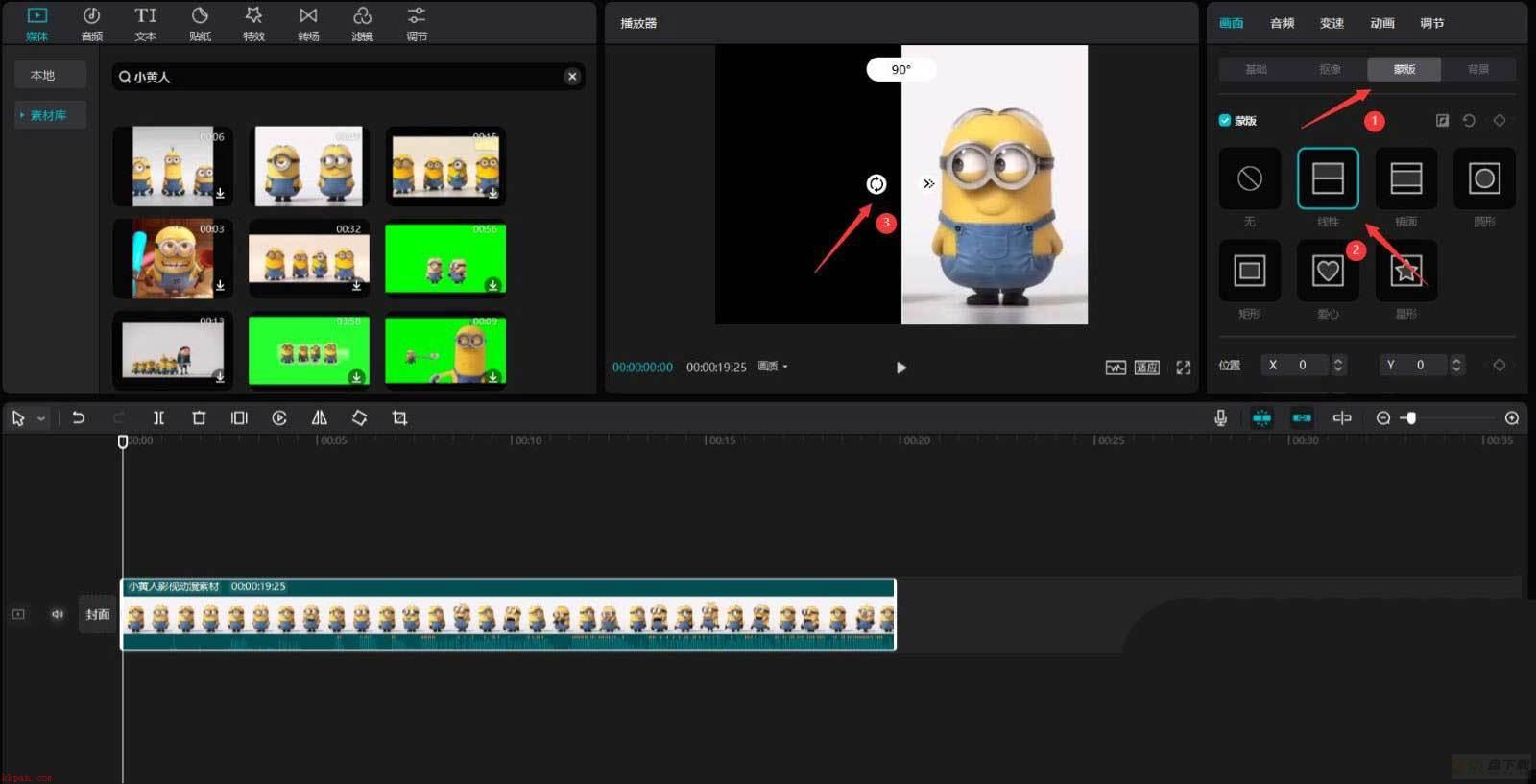
Task: Switch to the 变速 speed tab
Action: click(1332, 23)
